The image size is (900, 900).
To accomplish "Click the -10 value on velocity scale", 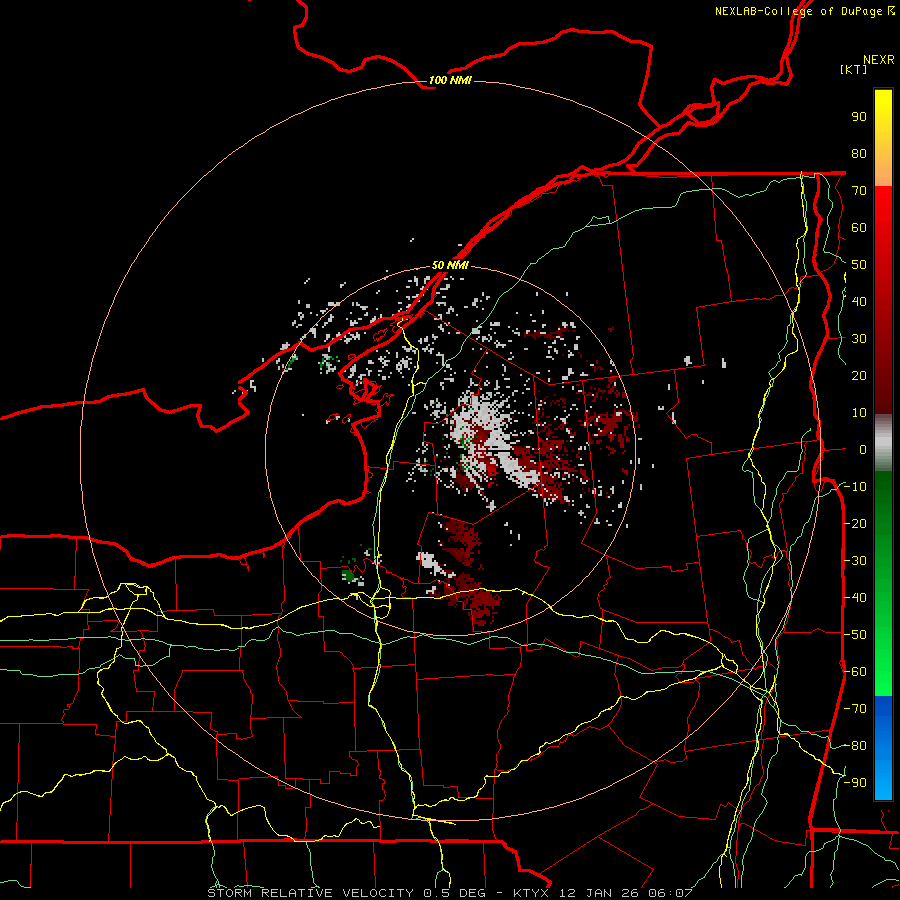I will pos(855,487).
